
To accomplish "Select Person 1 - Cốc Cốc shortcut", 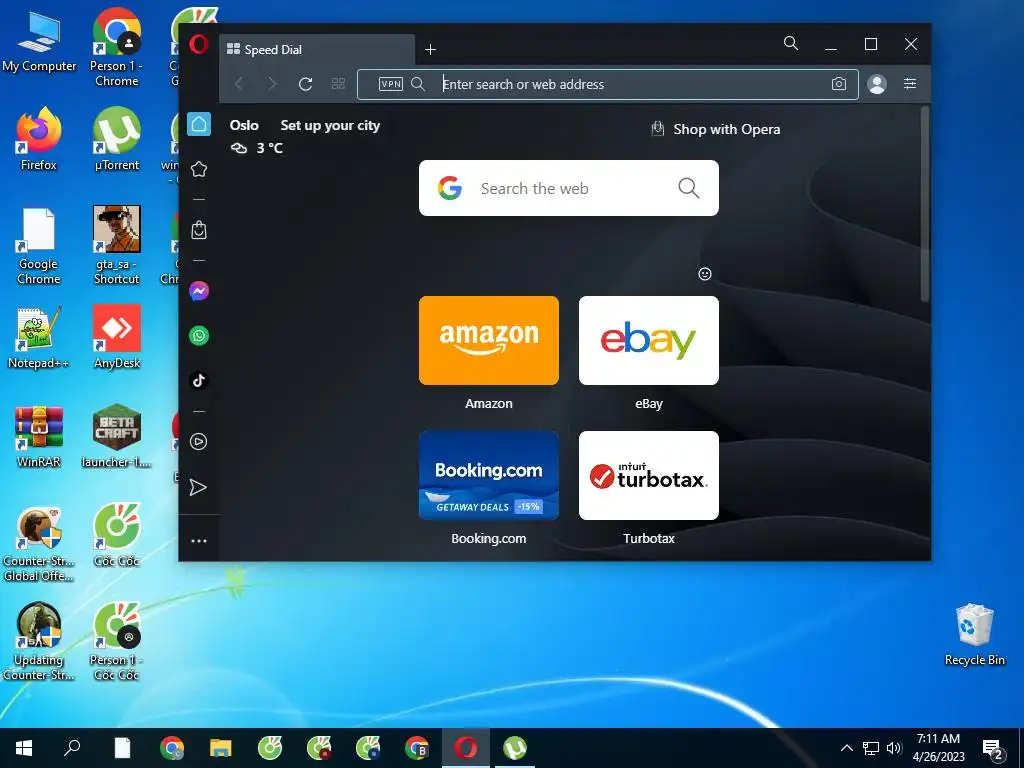I will coord(116,642).
